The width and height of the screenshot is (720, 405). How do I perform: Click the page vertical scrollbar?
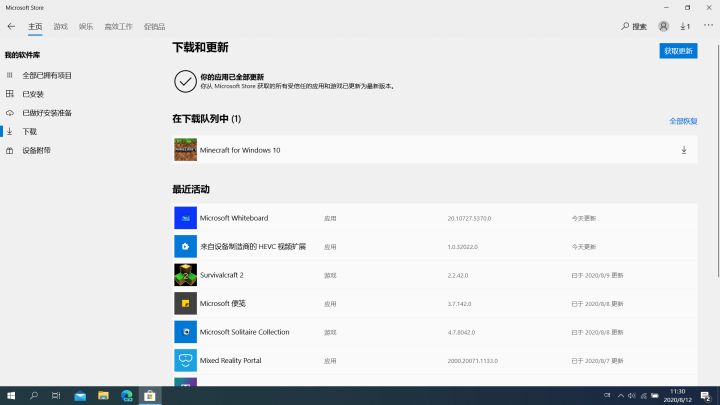click(718, 161)
